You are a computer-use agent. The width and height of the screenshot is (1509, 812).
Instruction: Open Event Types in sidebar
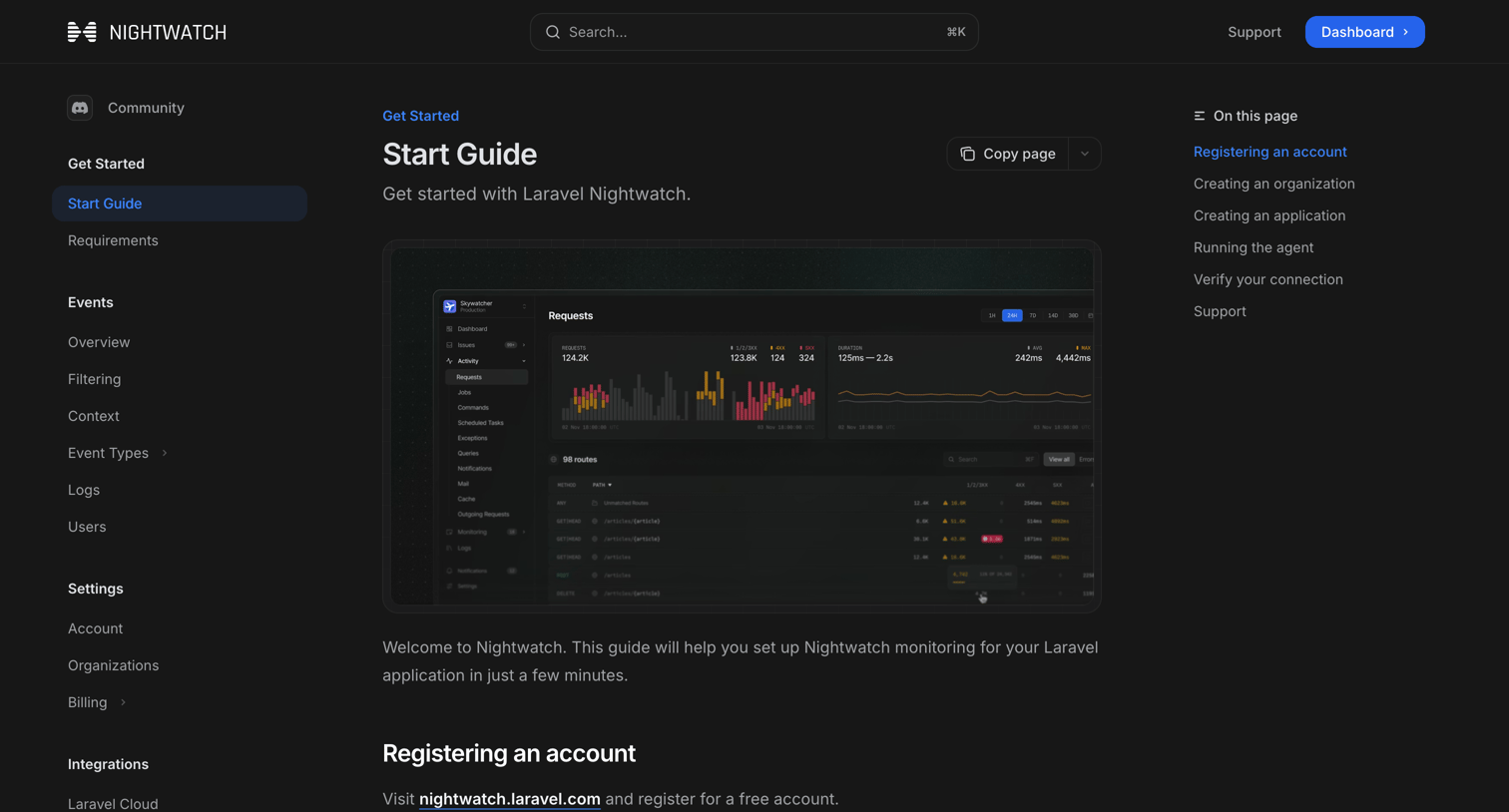tap(108, 453)
